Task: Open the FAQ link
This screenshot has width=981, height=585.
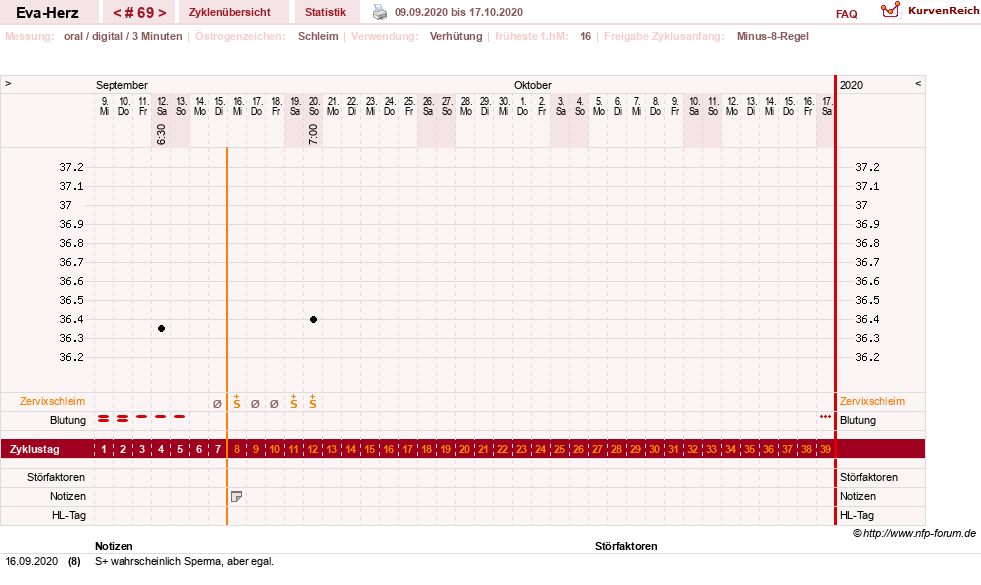Action: click(x=846, y=14)
